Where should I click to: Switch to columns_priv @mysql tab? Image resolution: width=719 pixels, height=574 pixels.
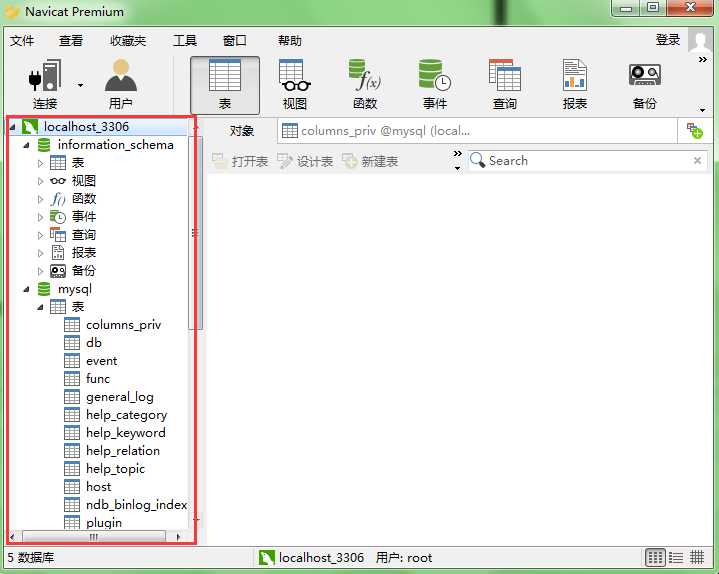tap(477, 131)
